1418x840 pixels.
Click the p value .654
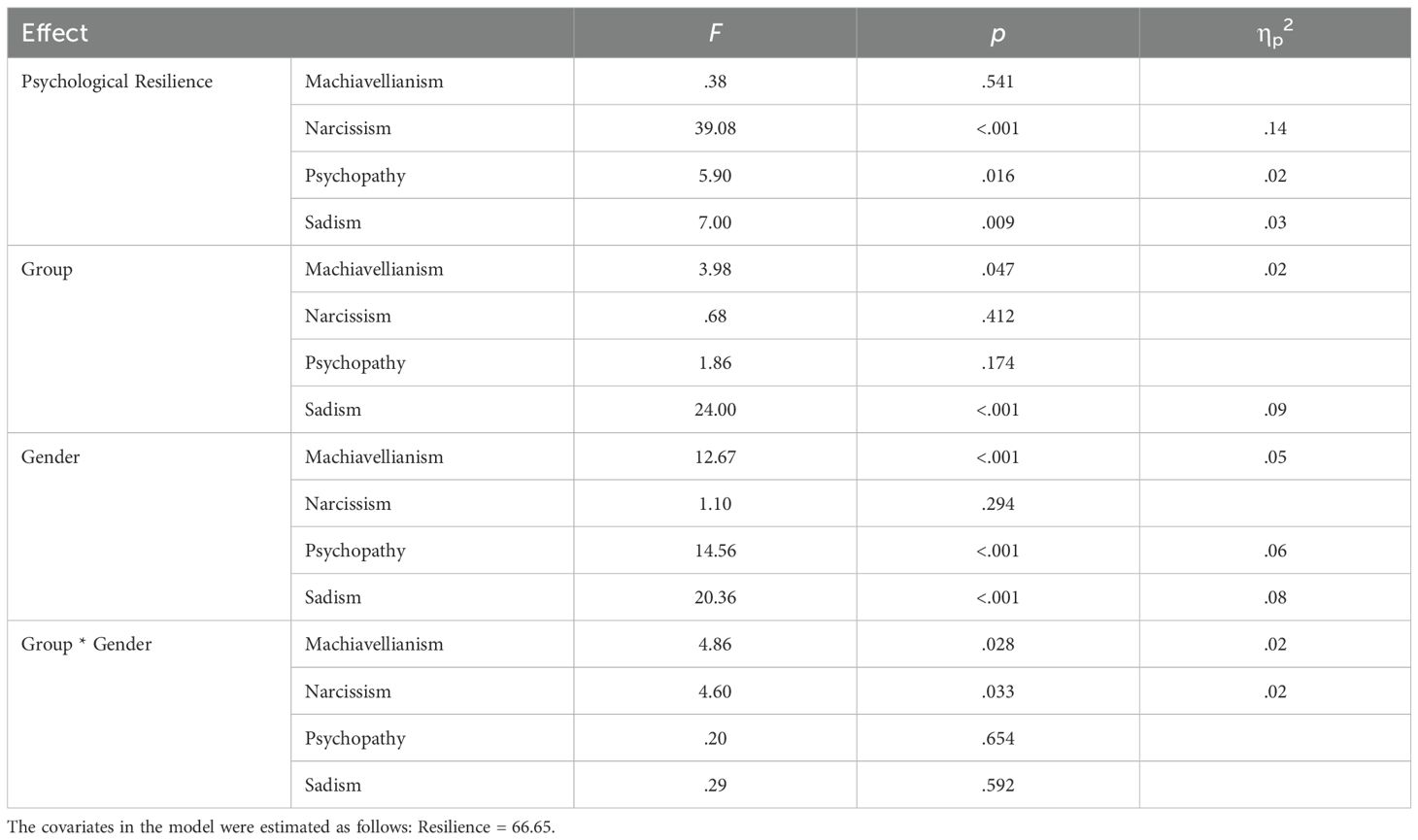tap(997, 738)
